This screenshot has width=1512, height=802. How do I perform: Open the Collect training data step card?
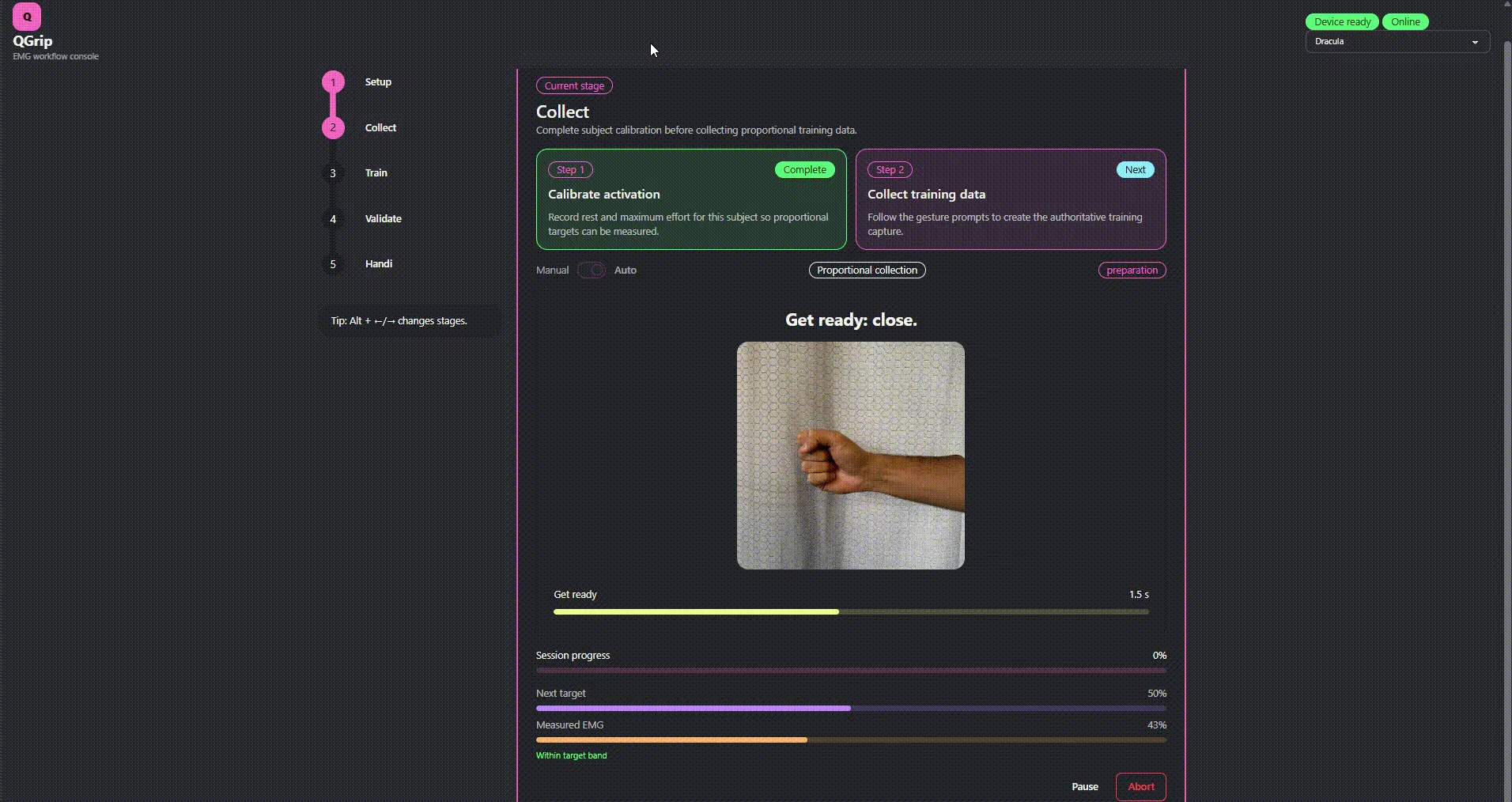coord(1011,199)
